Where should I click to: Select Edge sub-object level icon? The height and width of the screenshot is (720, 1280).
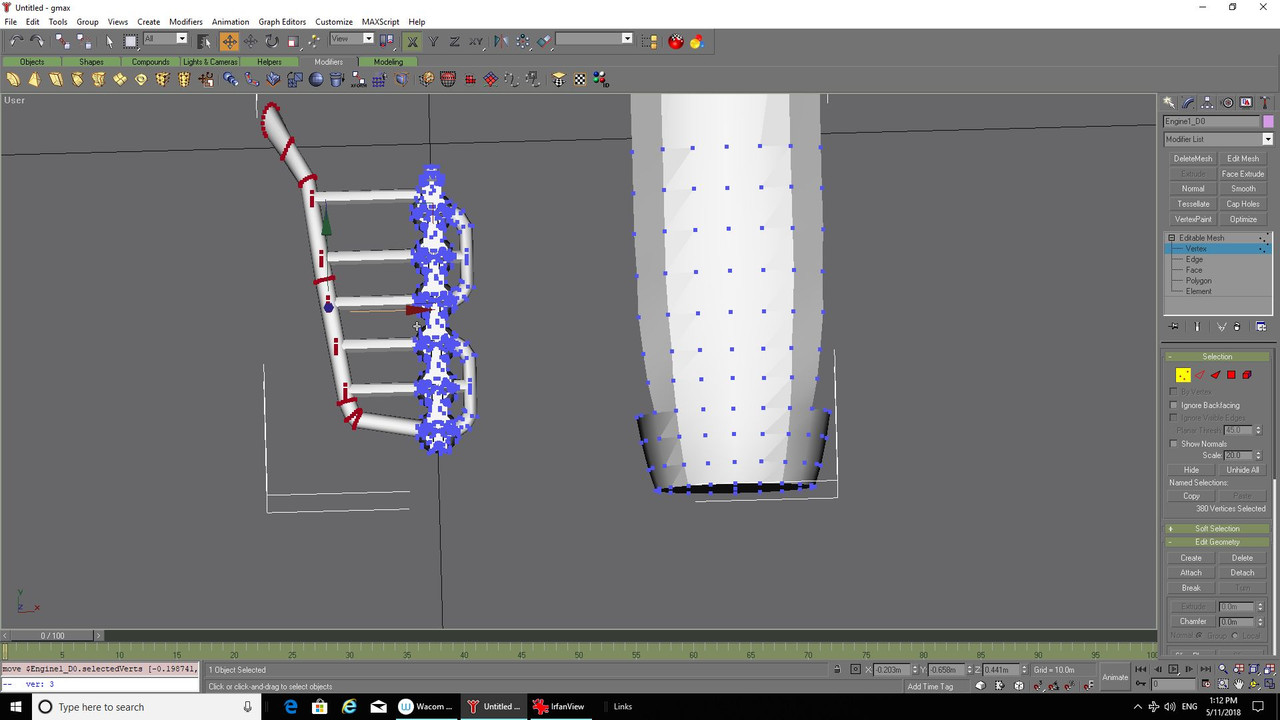click(1199, 375)
